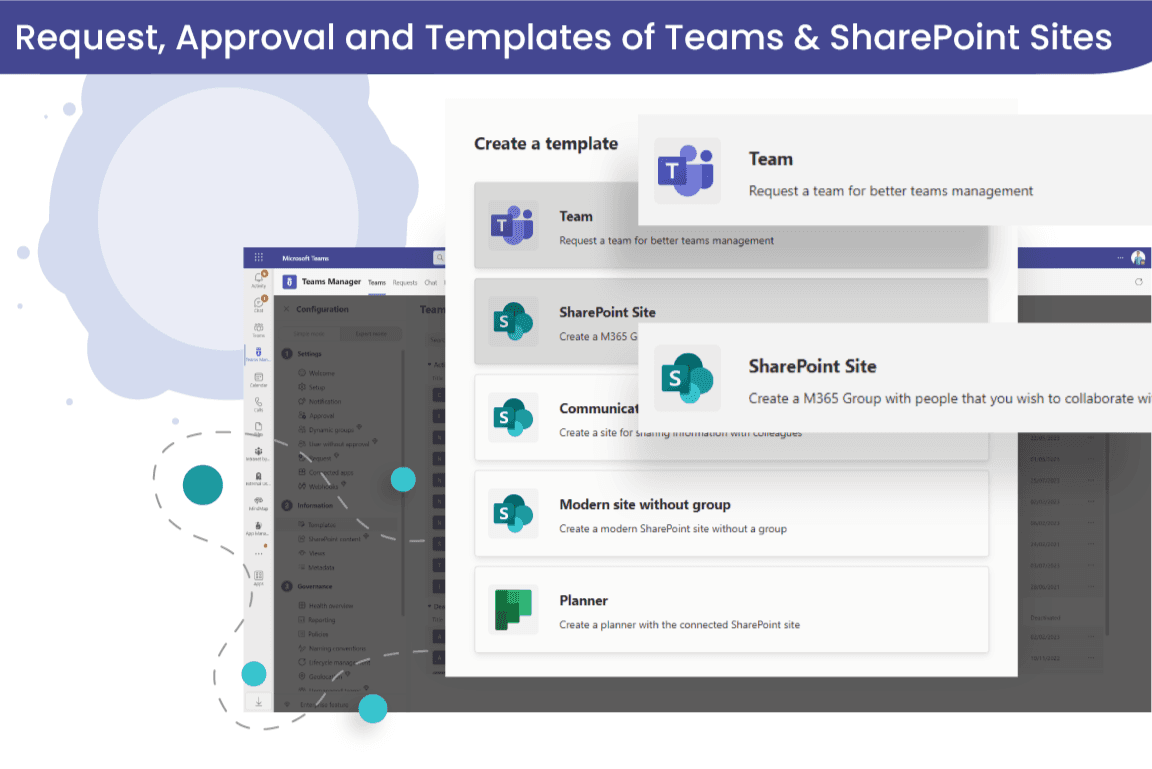Click the enlarged SharePoint Site callout card
Viewport: 1152px width, 769px height.
tap(895, 378)
